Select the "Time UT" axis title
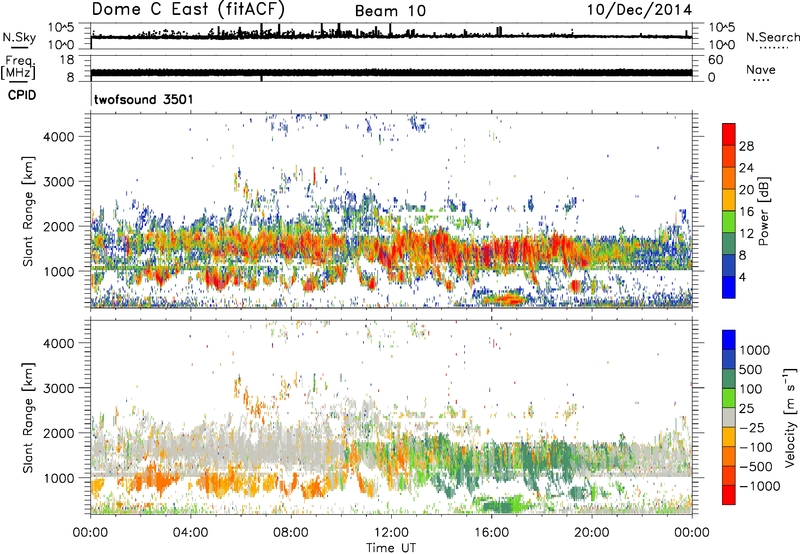Screen dimensions: 800x554 (391, 547)
